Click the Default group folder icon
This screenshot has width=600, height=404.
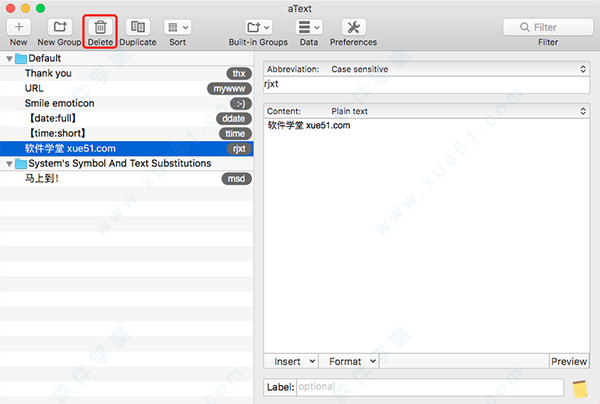click(21, 59)
